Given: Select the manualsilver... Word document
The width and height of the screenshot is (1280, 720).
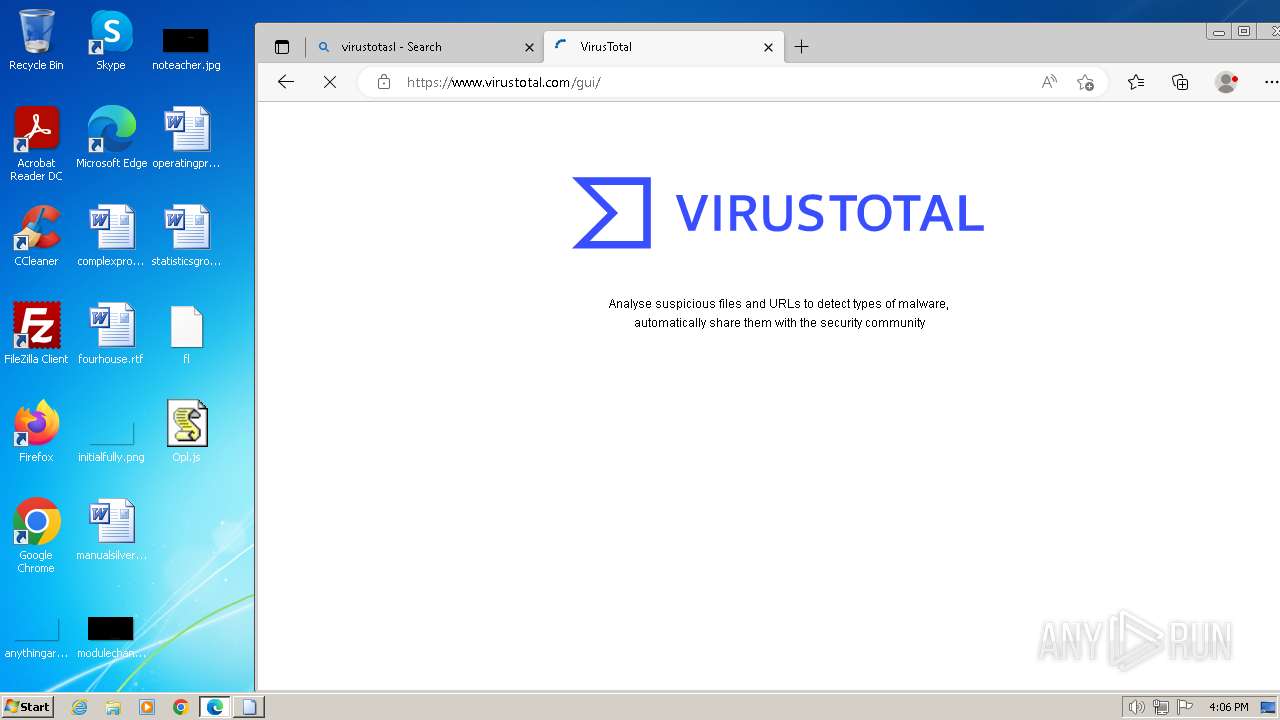Looking at the screenshot, I should pyautogui.click(x=111, y=529).
